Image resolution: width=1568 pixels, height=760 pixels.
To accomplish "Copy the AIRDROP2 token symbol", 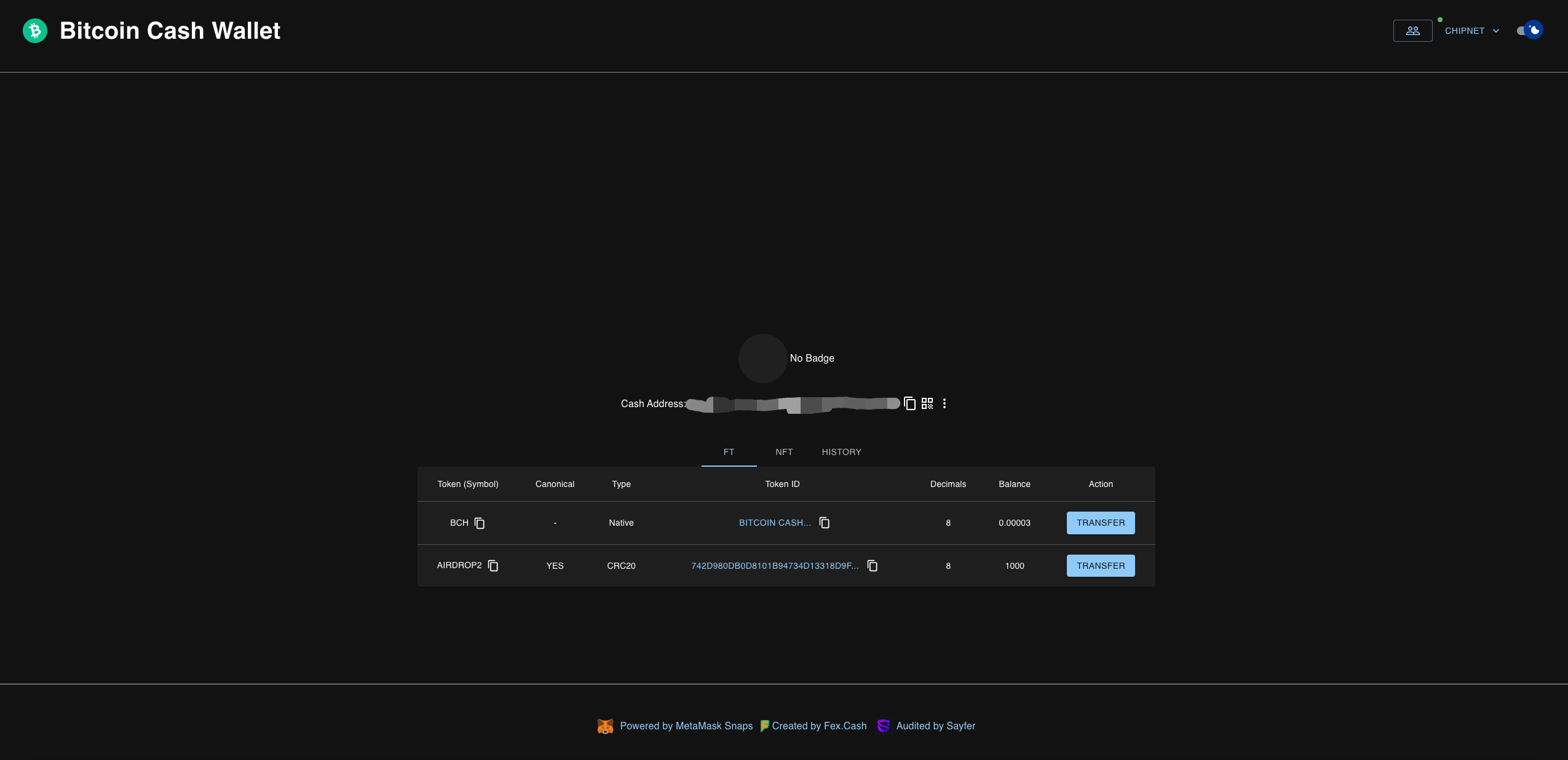I will click(x=493, y=566).
